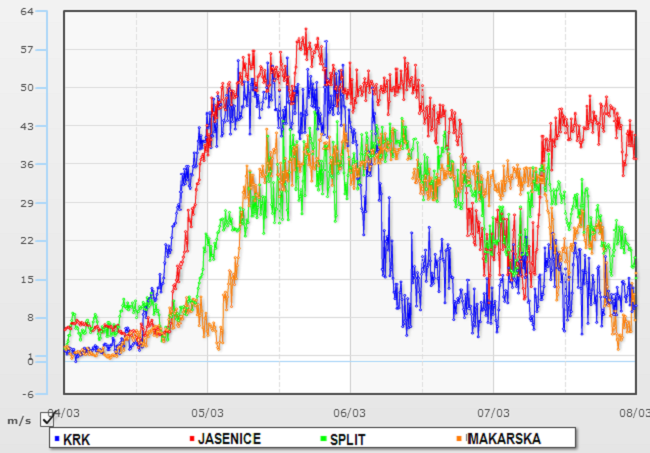
Task: Click the 05/03 date on x-axis
Action: coord(207,411)
